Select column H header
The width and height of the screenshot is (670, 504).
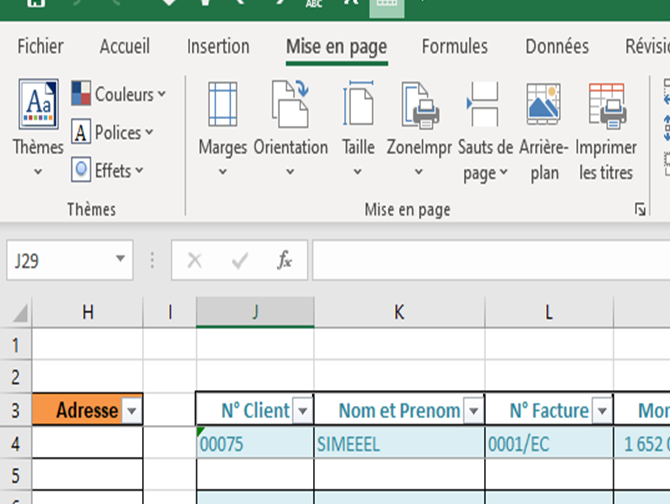[x=88, y=312]
